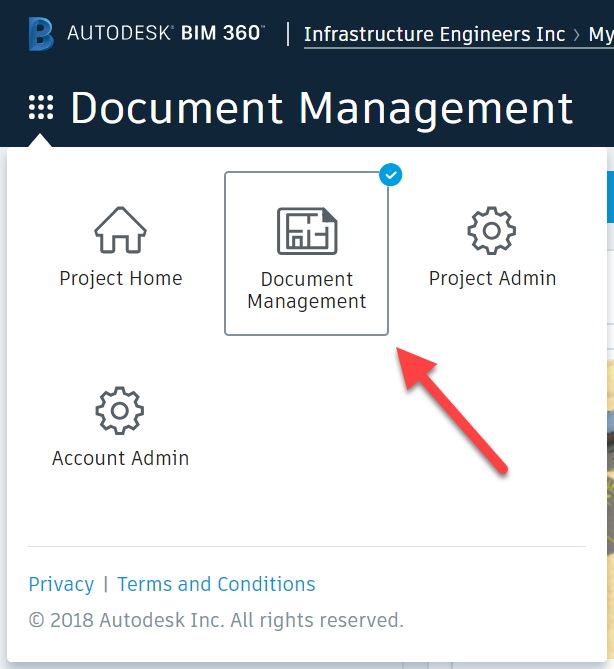
Task: Select the Document Management module tile
Action: pyautogui.click(x=306, y=253)
